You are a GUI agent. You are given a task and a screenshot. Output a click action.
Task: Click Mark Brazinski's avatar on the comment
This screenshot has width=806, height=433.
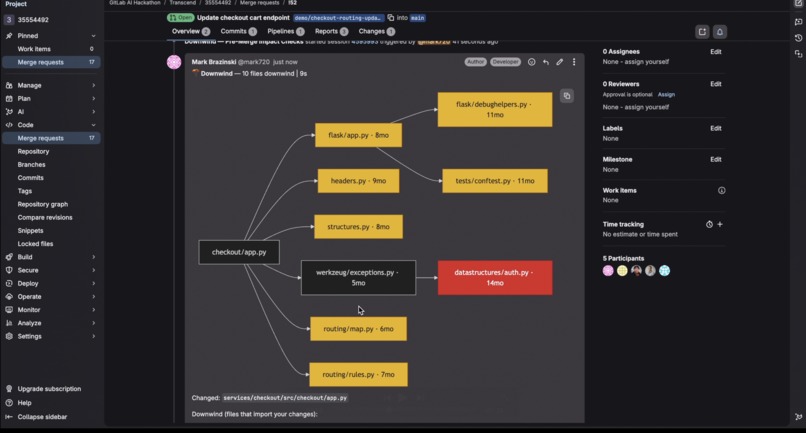click(x=174, y=62)
